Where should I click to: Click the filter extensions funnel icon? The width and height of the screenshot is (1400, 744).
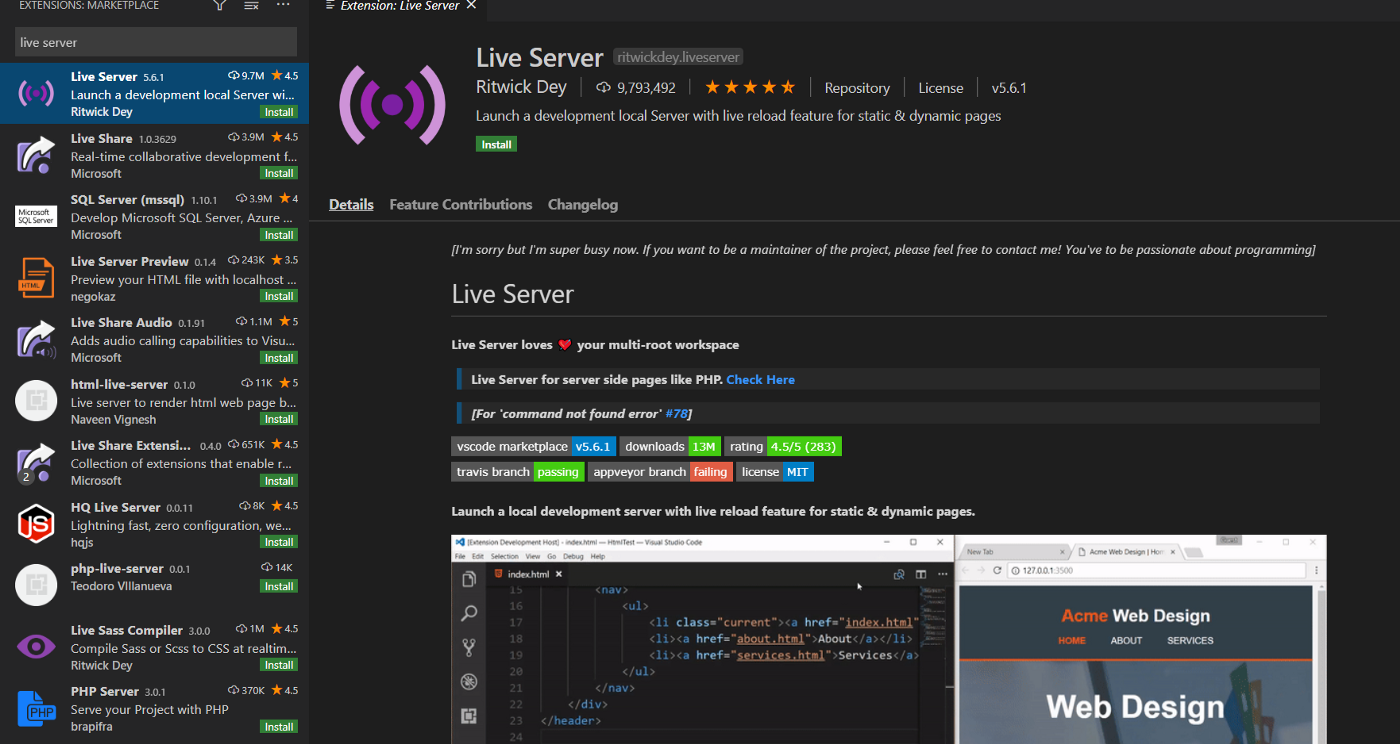click(220, 5)
